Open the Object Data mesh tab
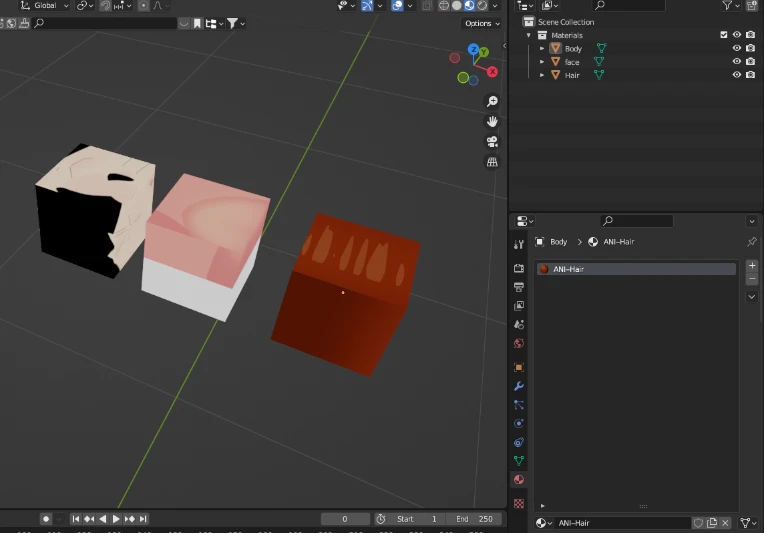 click(x=519, y=461)
